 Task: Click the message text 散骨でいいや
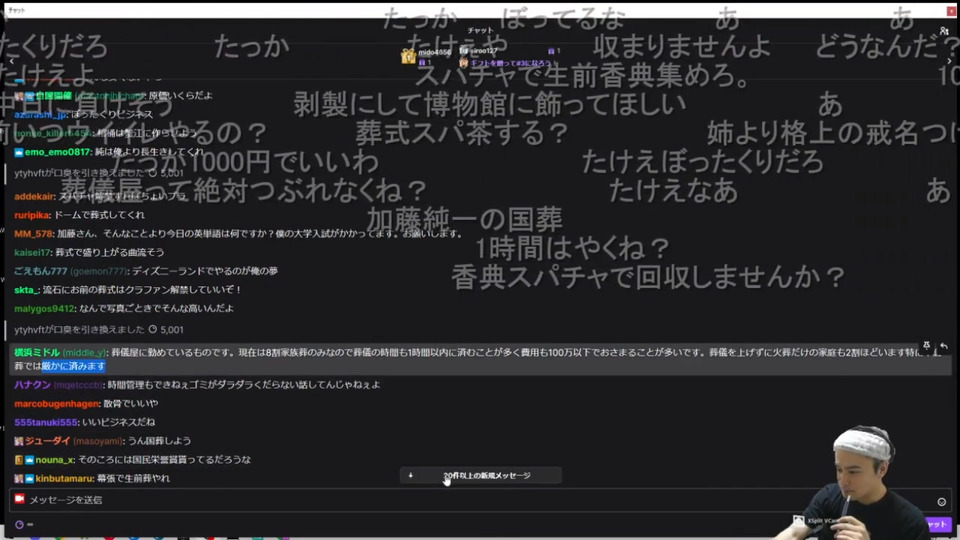(130, 403)
